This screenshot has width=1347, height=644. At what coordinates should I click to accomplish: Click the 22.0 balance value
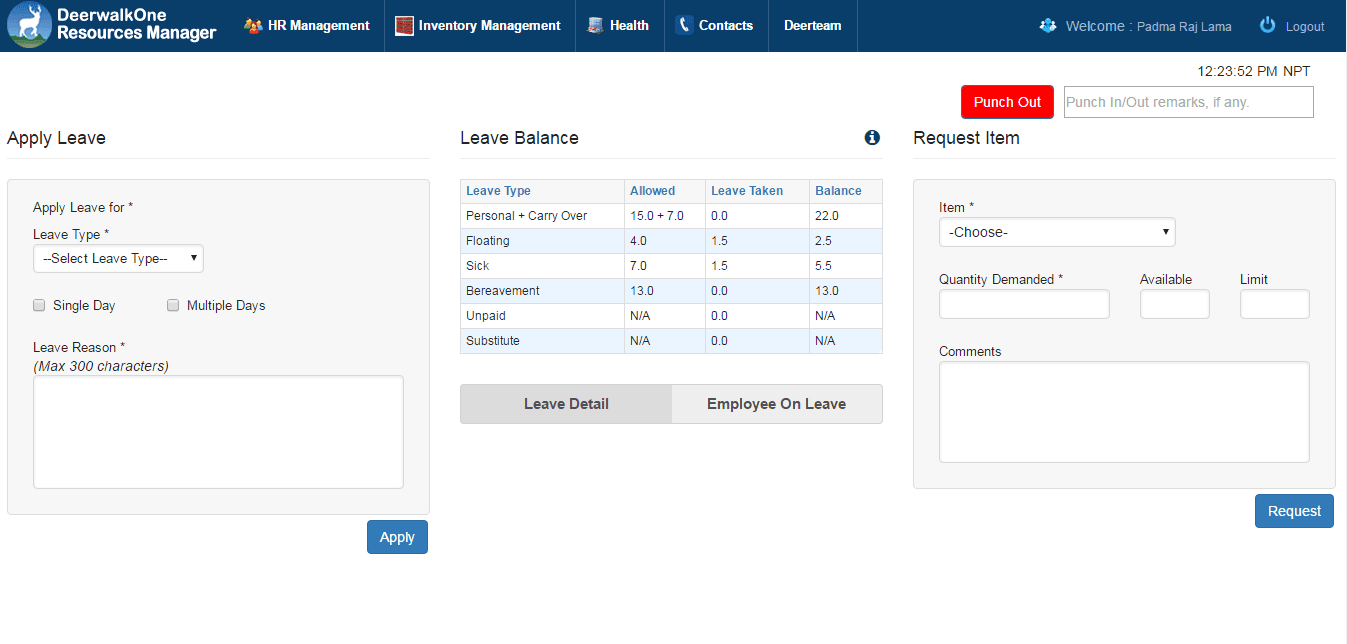(x=827, y=216)
